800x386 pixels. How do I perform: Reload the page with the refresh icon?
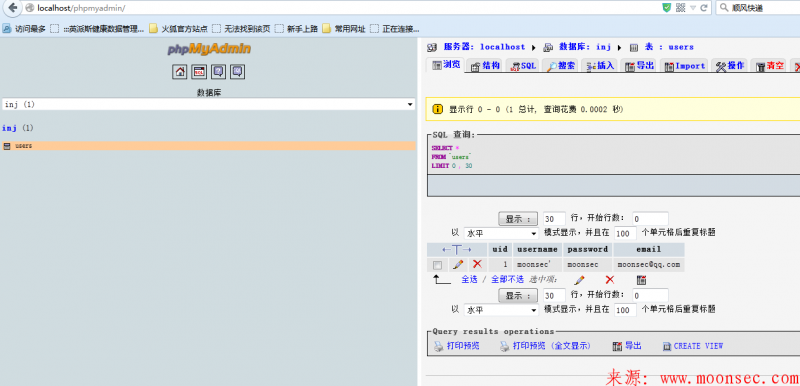pos(704,8)
